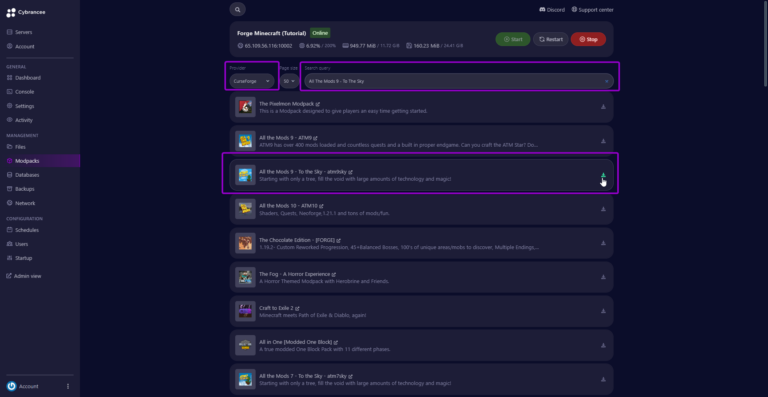Open Craft to Exile 2 external link icon

(297, 308)
